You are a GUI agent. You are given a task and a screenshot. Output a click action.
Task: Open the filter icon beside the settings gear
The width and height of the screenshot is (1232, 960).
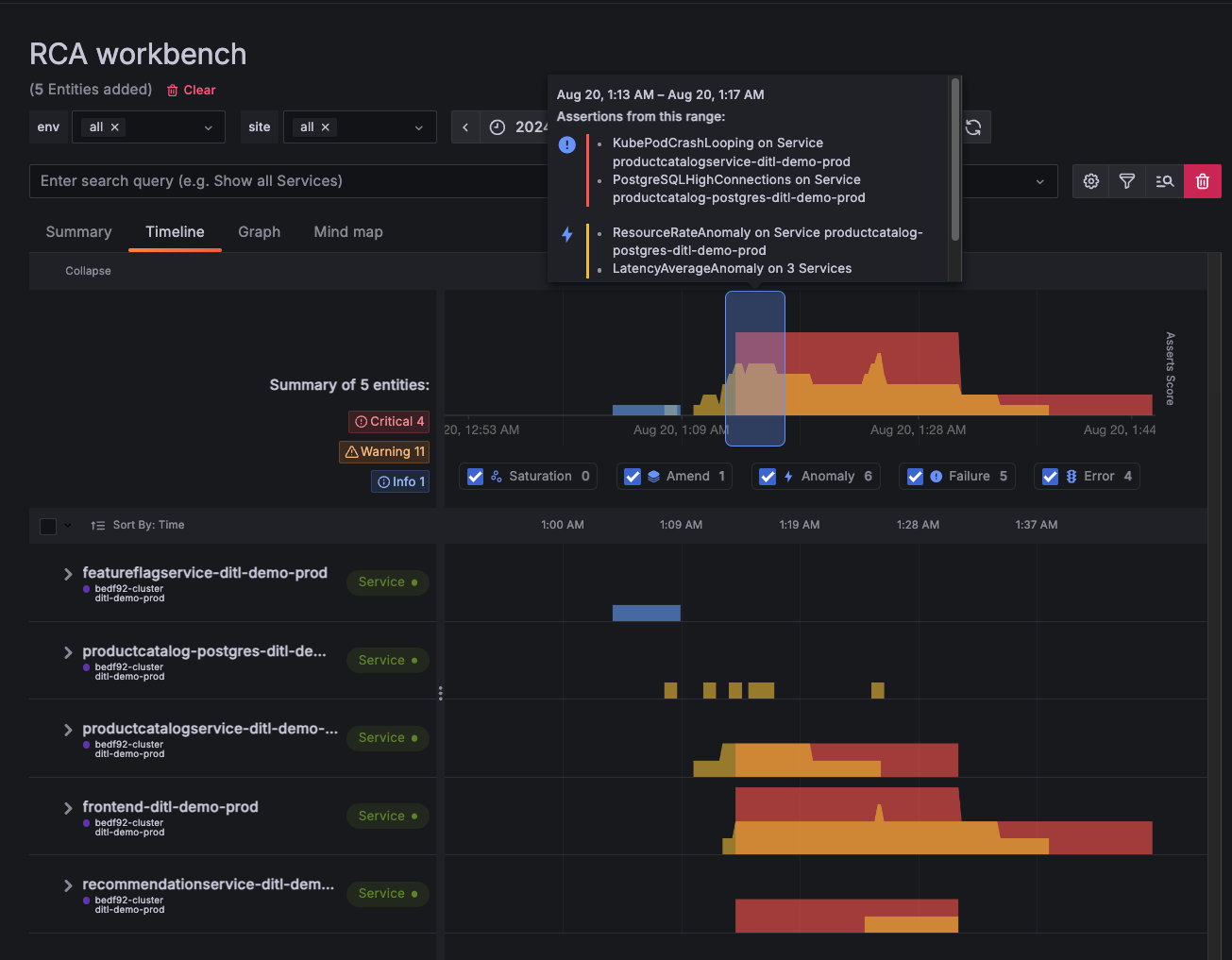1126,181
